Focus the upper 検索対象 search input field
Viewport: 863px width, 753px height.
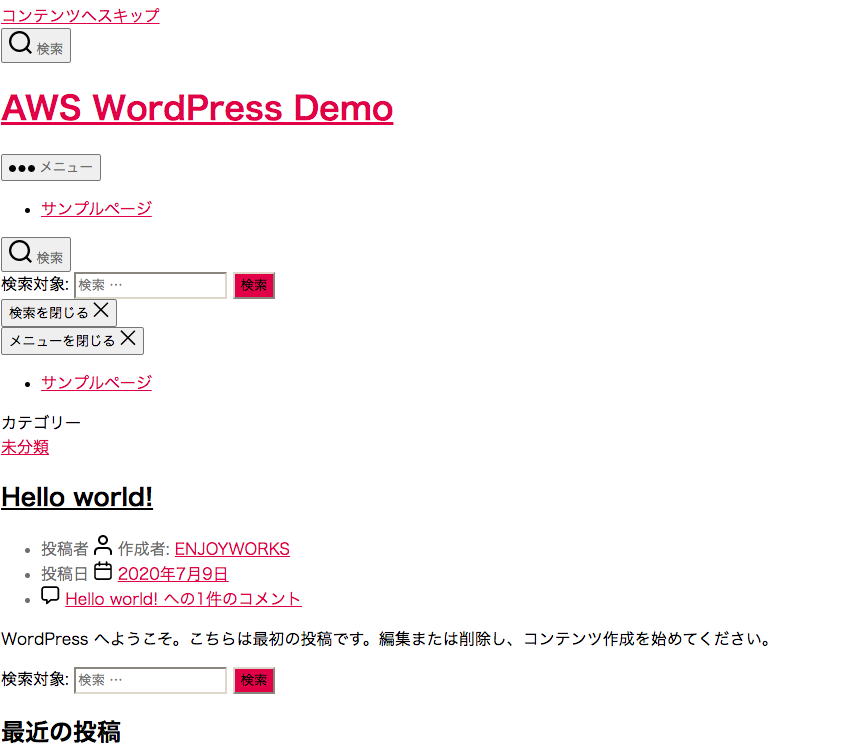(x=150, y=285)
